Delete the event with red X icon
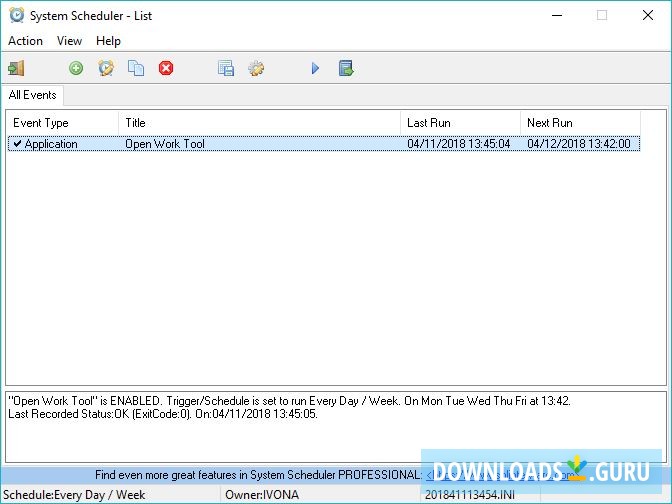The width and height of the screenshot is (672, 504). click(166, 68)
